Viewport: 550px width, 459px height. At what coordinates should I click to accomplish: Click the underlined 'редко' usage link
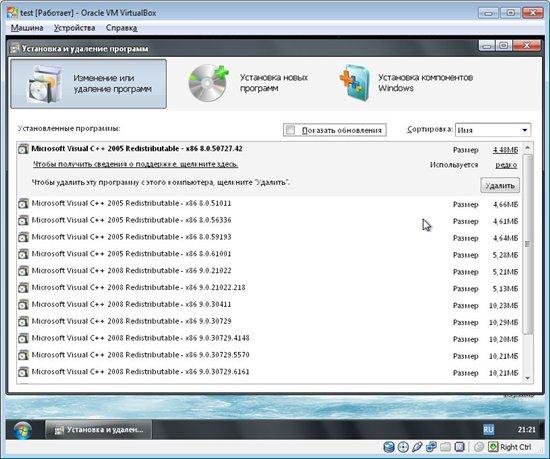506,165
